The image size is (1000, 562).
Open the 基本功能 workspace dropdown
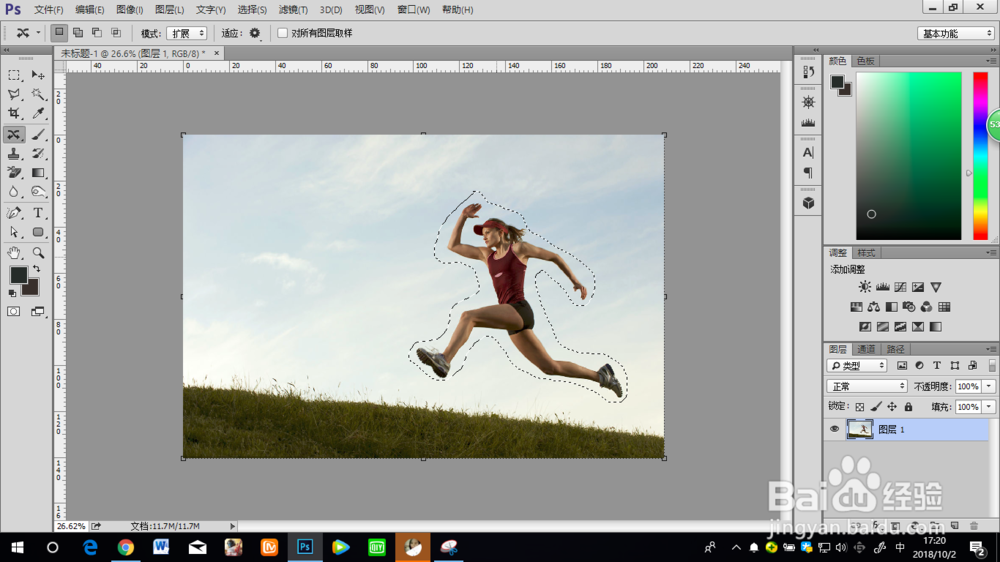pos(956,33)
